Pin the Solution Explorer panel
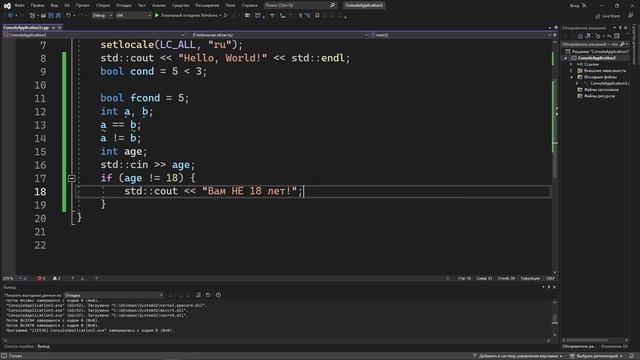The width and height of the screenshot is (640, 360). [620, 28]
